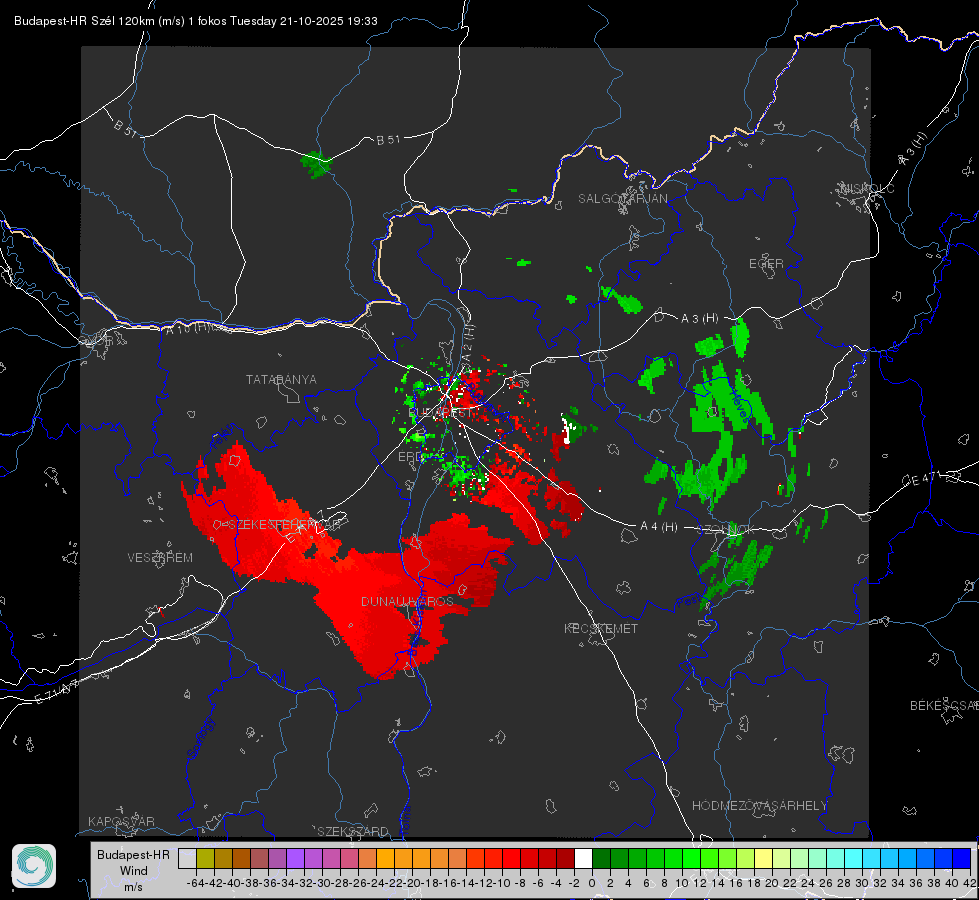
Task: Click the VESZPREM city label
Action: (160, 558)
